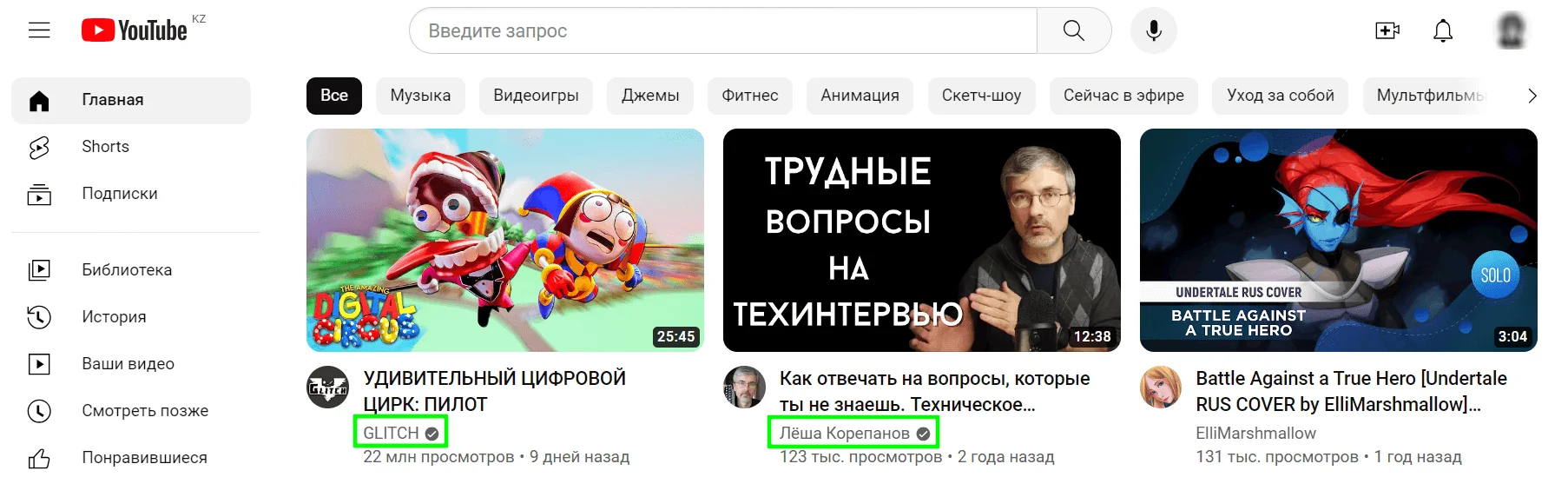Open the title УДИВИТЕЛЬНЫЙ ЦИФРОВОЙ ЦИРК: ПИЛОТ
The image size is (1568, 497).
point(494,391)
